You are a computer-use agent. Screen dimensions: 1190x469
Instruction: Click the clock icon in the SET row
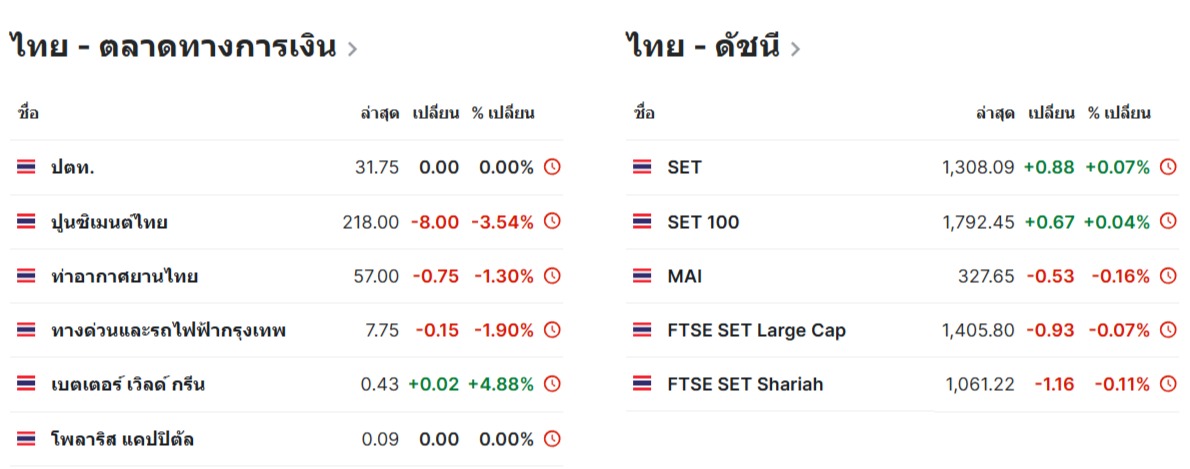point(1168,167)
